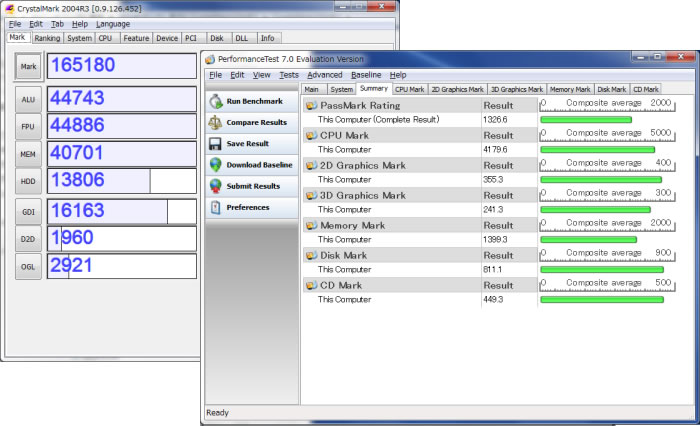This screenshot has width=700, height=426.
Task: Open the PerformanceTest Tests menu
Action: point(289,75)
